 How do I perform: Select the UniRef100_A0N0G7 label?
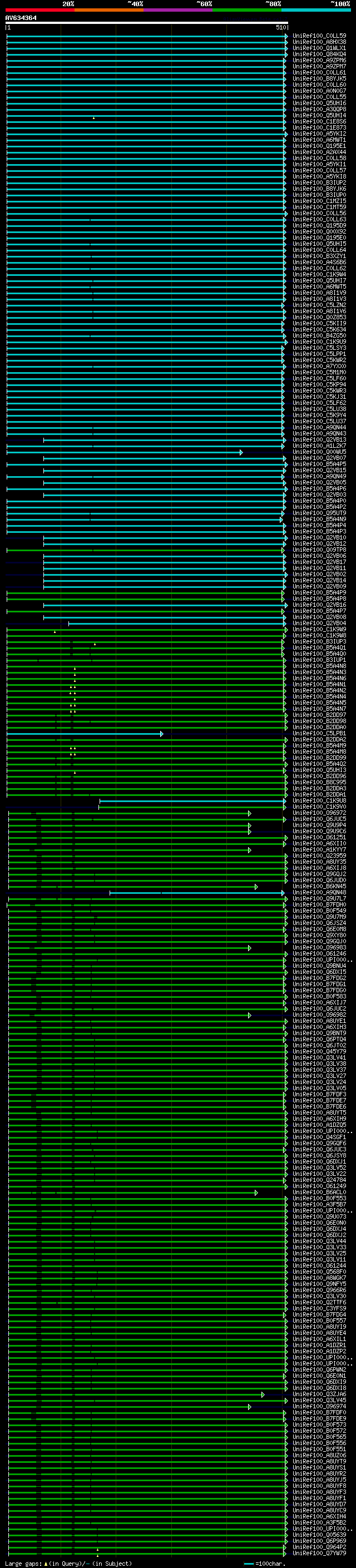coord(319,91)
